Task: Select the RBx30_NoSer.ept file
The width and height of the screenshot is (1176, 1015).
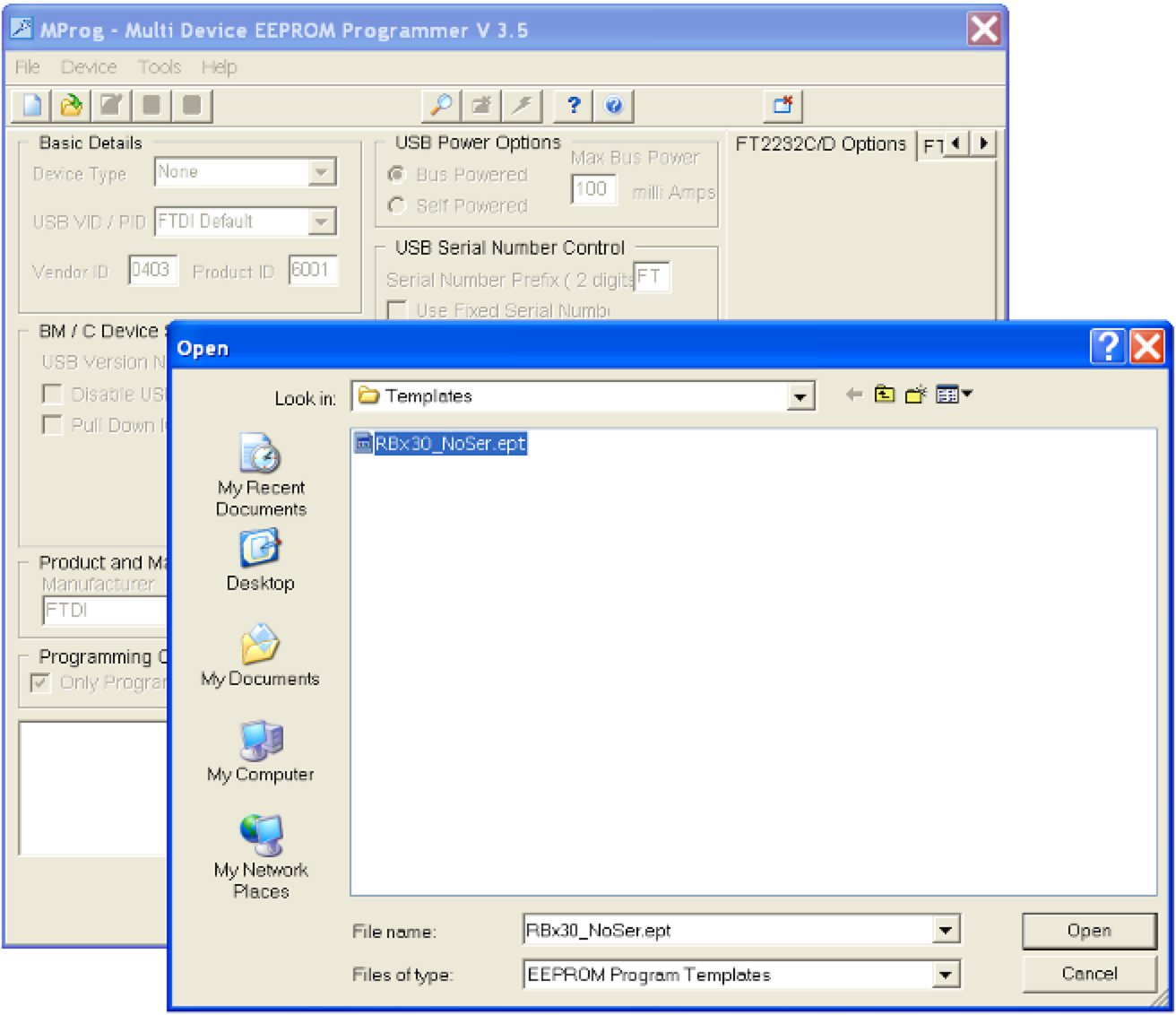Action: 448,444
